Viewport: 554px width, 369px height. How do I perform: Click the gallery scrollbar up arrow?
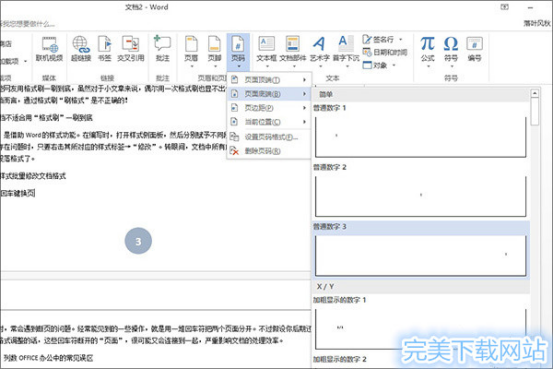[535, 93]
